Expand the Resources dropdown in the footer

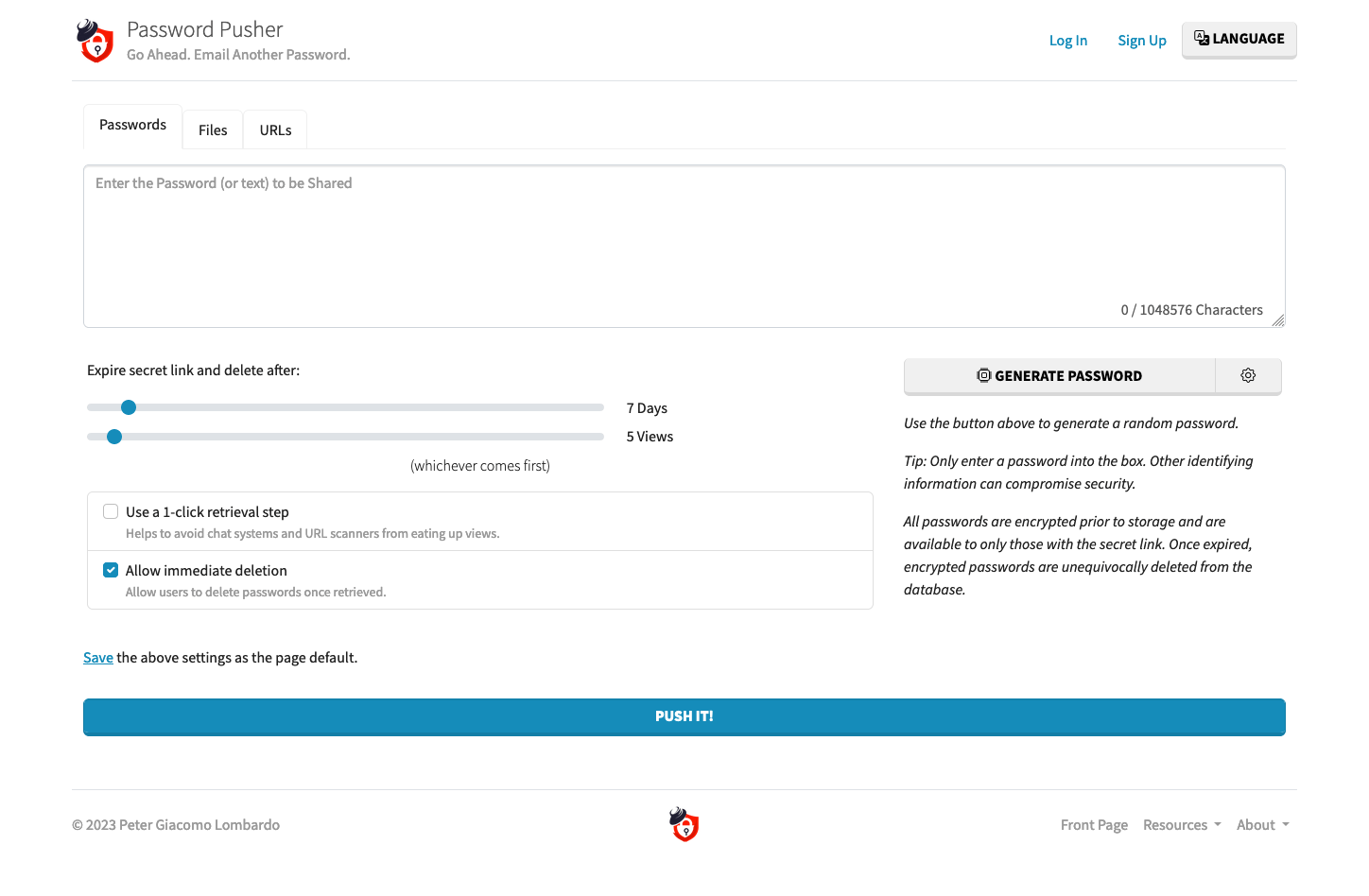click(1181, 824)
